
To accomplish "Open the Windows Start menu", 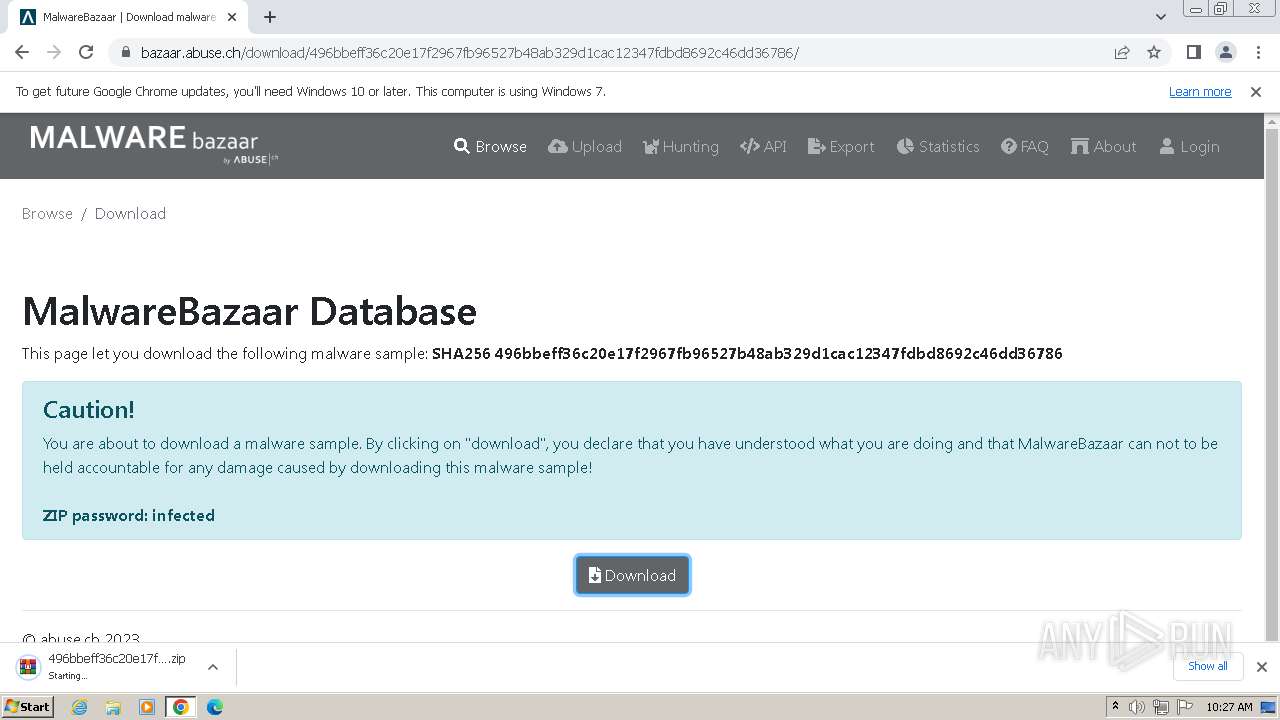I will click(x=27, y=707).
